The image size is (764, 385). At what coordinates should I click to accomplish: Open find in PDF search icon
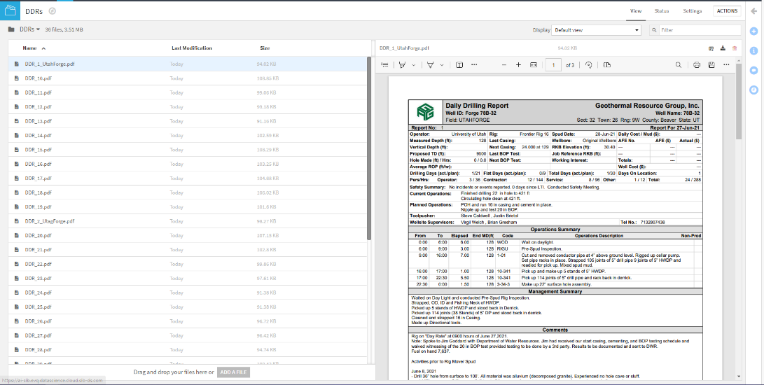(x=678, y=65)
